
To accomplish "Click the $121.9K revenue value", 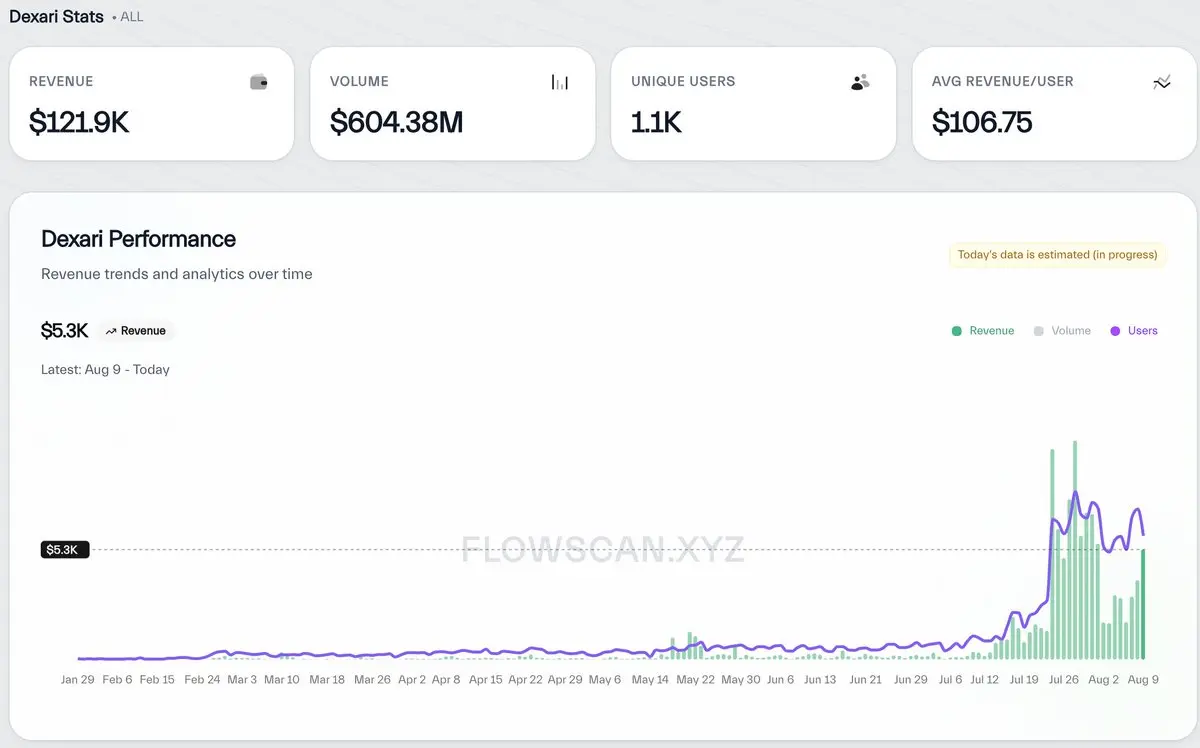I will click(x=79, y=122).
